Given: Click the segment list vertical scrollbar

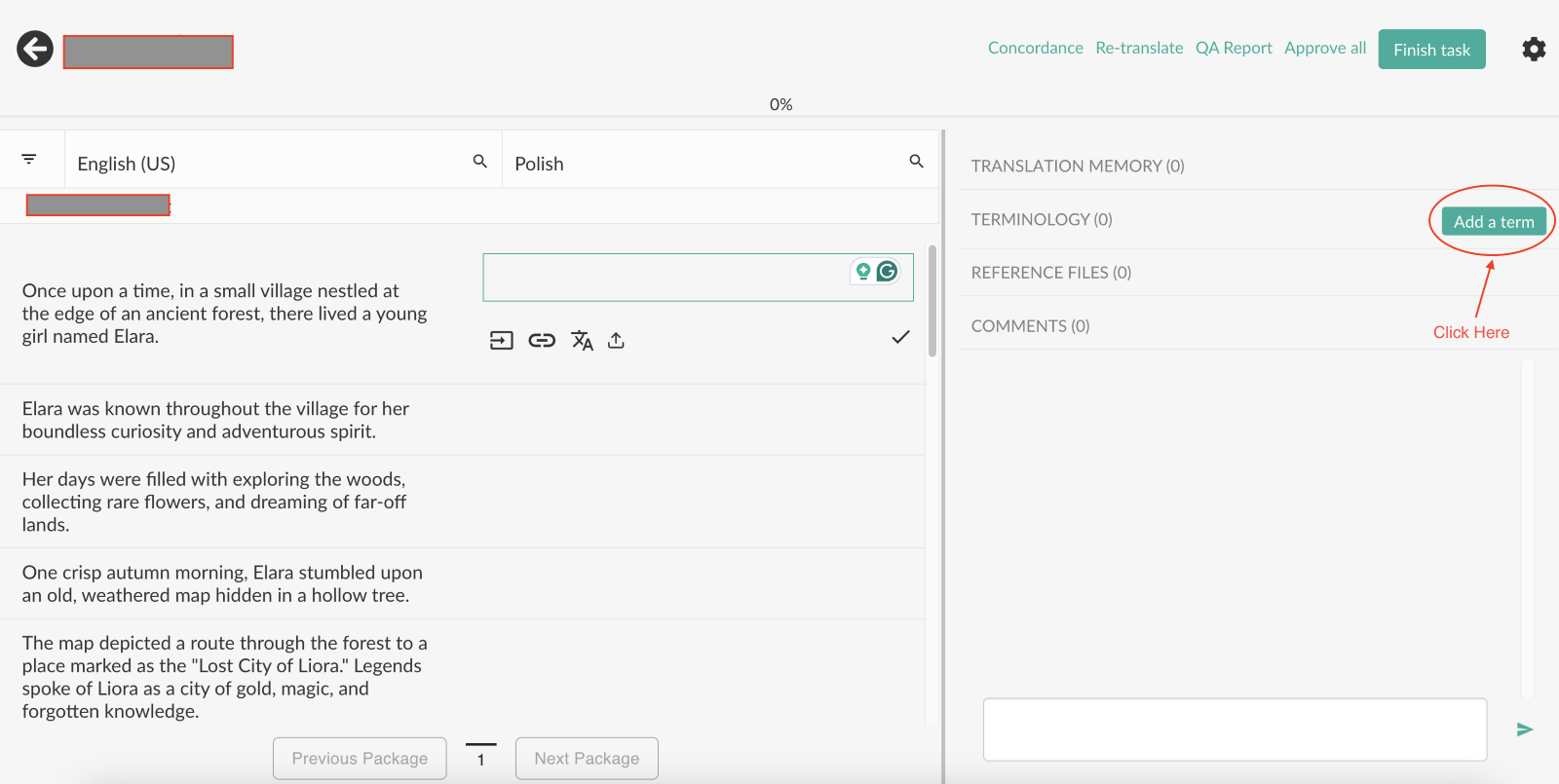Looking at the screenshot, I should [x=932, y=301].
